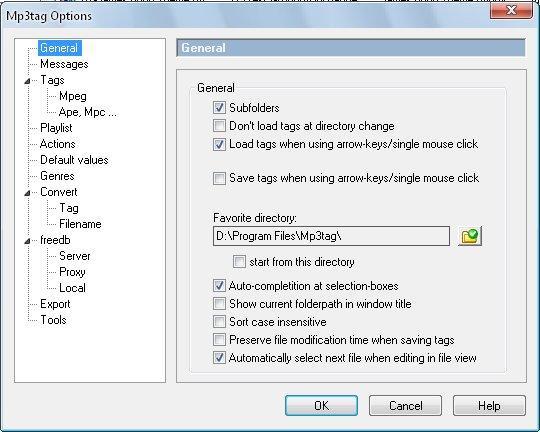Image resolution: width=540 pixels, height=432 pixels.
Task: Open Help for the options dialog
Action: 489,405
